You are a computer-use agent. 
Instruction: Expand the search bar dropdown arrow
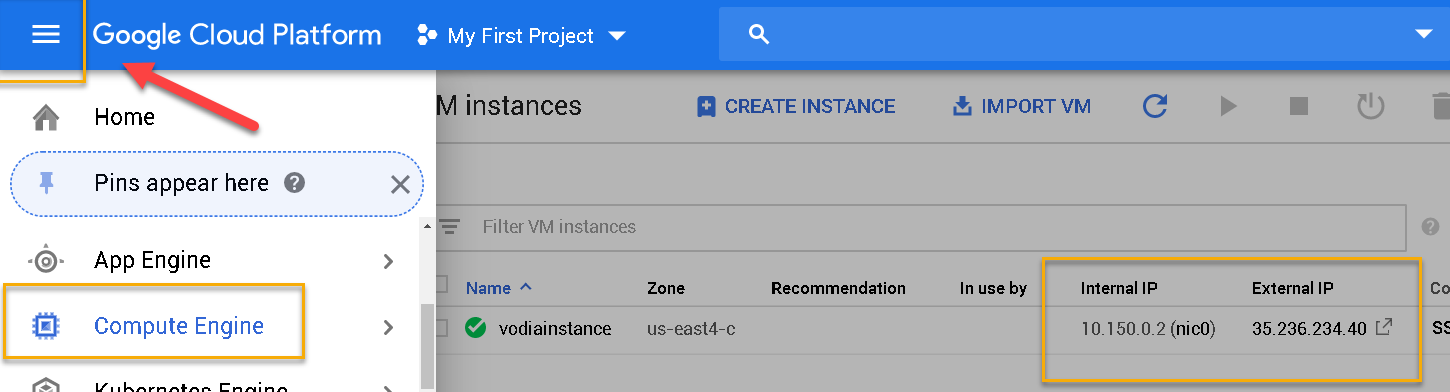tap(1425, 35)
